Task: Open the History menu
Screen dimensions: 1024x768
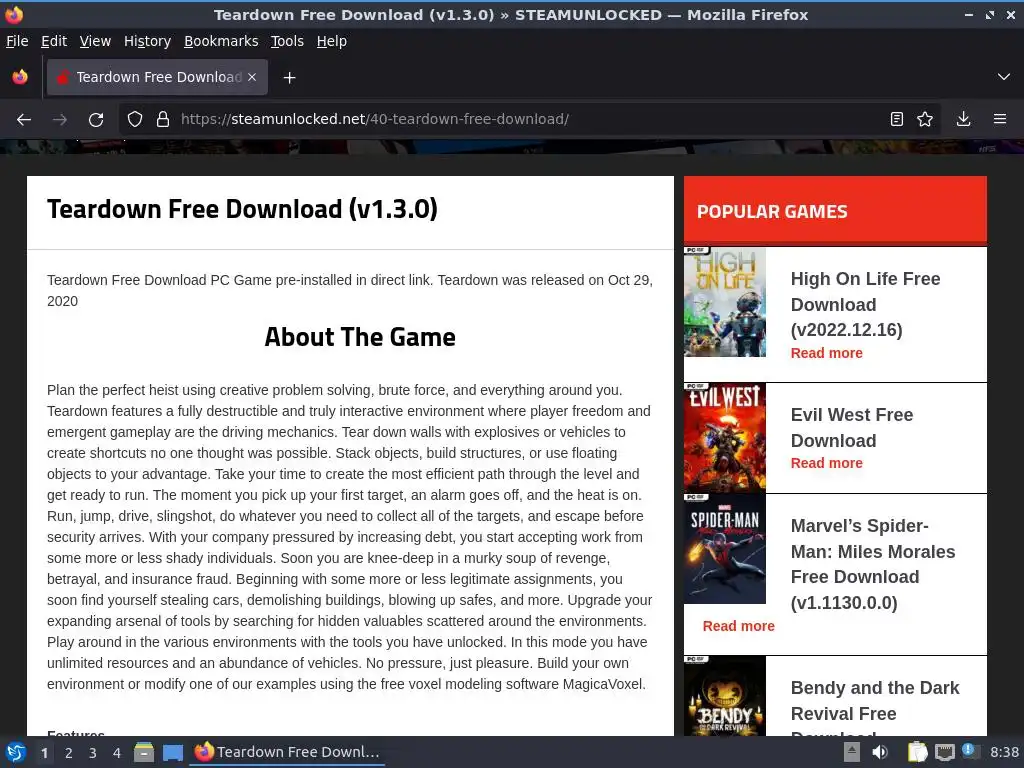Action: (147, 41)
